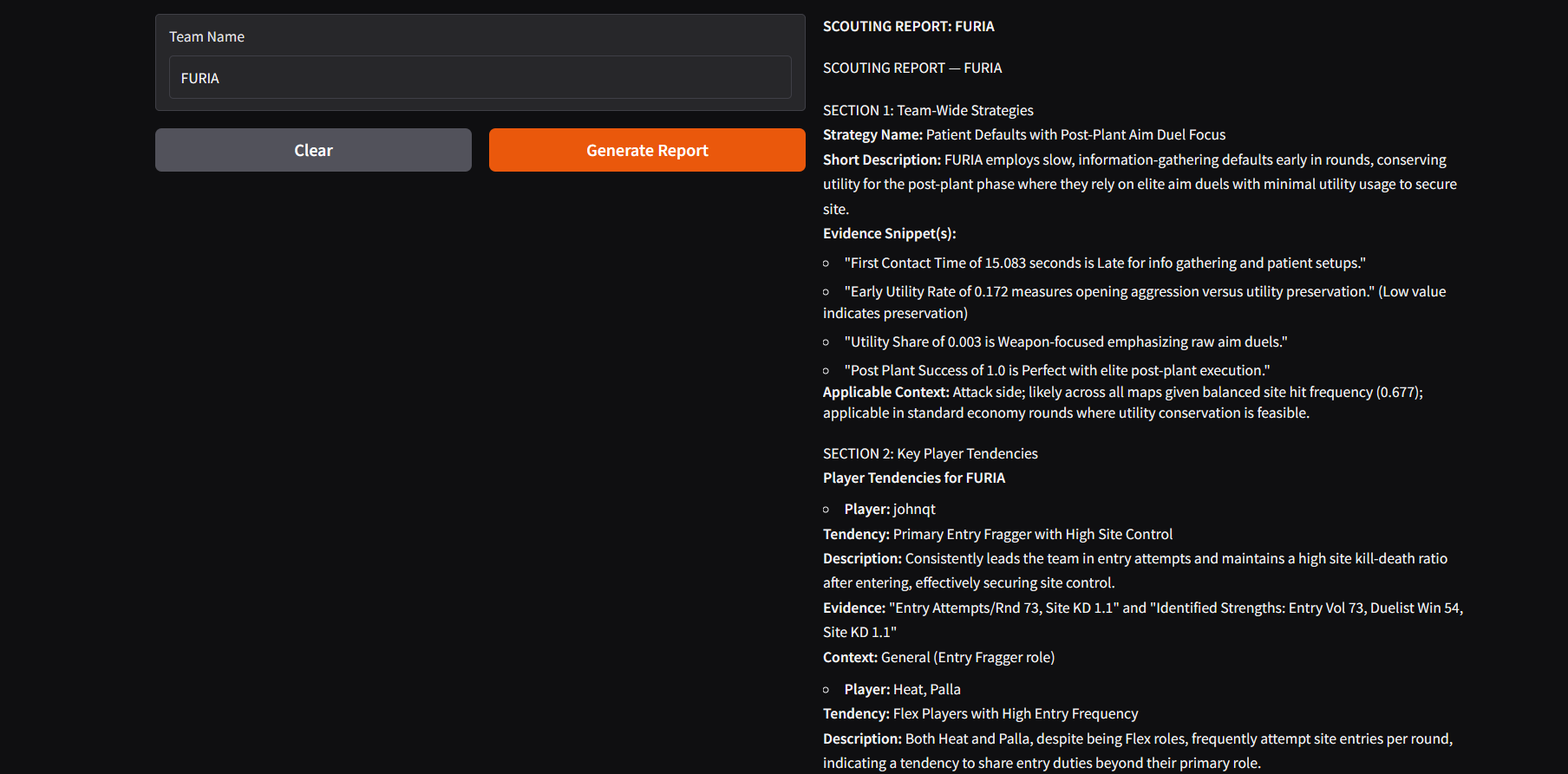Screen dimensions: 1568x774
Task: Click the 'First Contact Time of 15.083' snippet
Action: click(x=1105, y=263)
